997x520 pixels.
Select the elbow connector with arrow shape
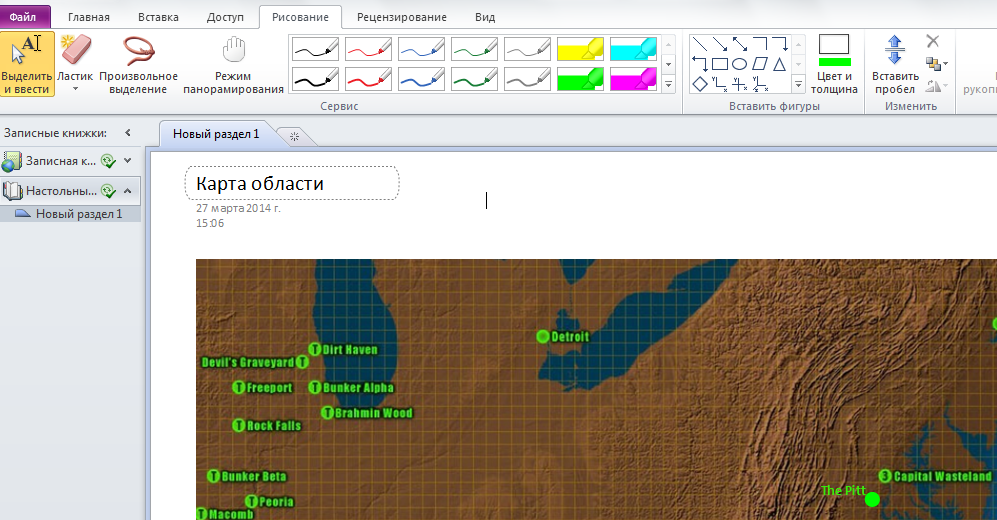(780, 44)
